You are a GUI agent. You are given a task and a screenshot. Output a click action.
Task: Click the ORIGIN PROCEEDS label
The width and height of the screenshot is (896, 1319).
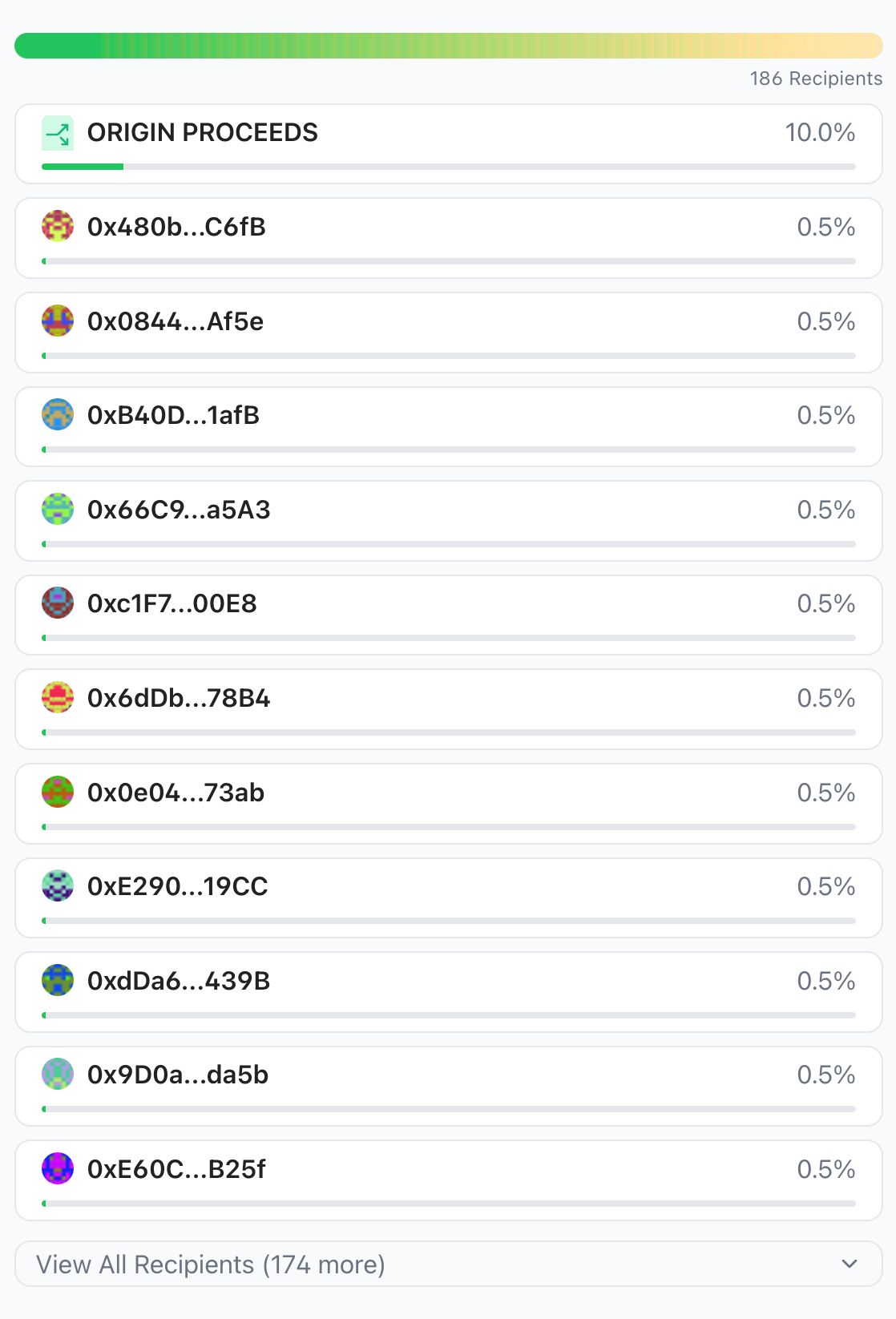tap(203, 132)
